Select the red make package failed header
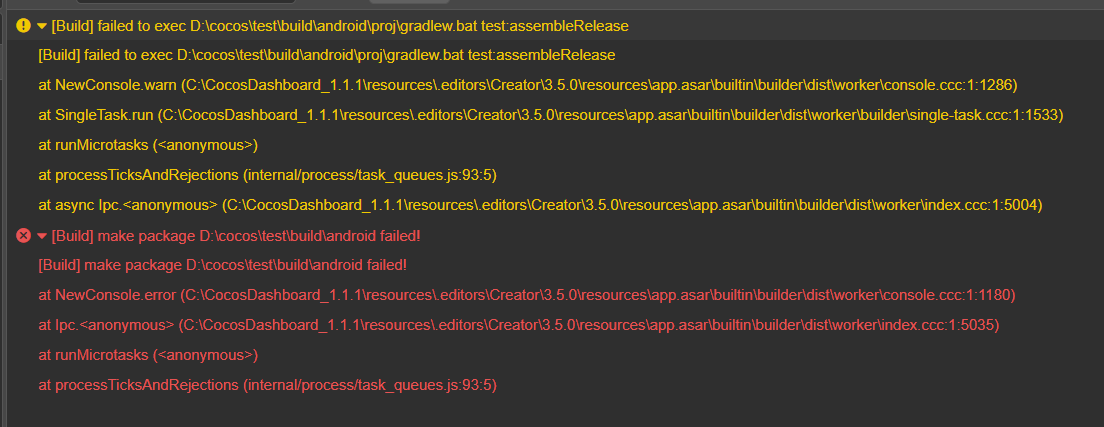Screen dimensions: 1104x427 point(235,236)
